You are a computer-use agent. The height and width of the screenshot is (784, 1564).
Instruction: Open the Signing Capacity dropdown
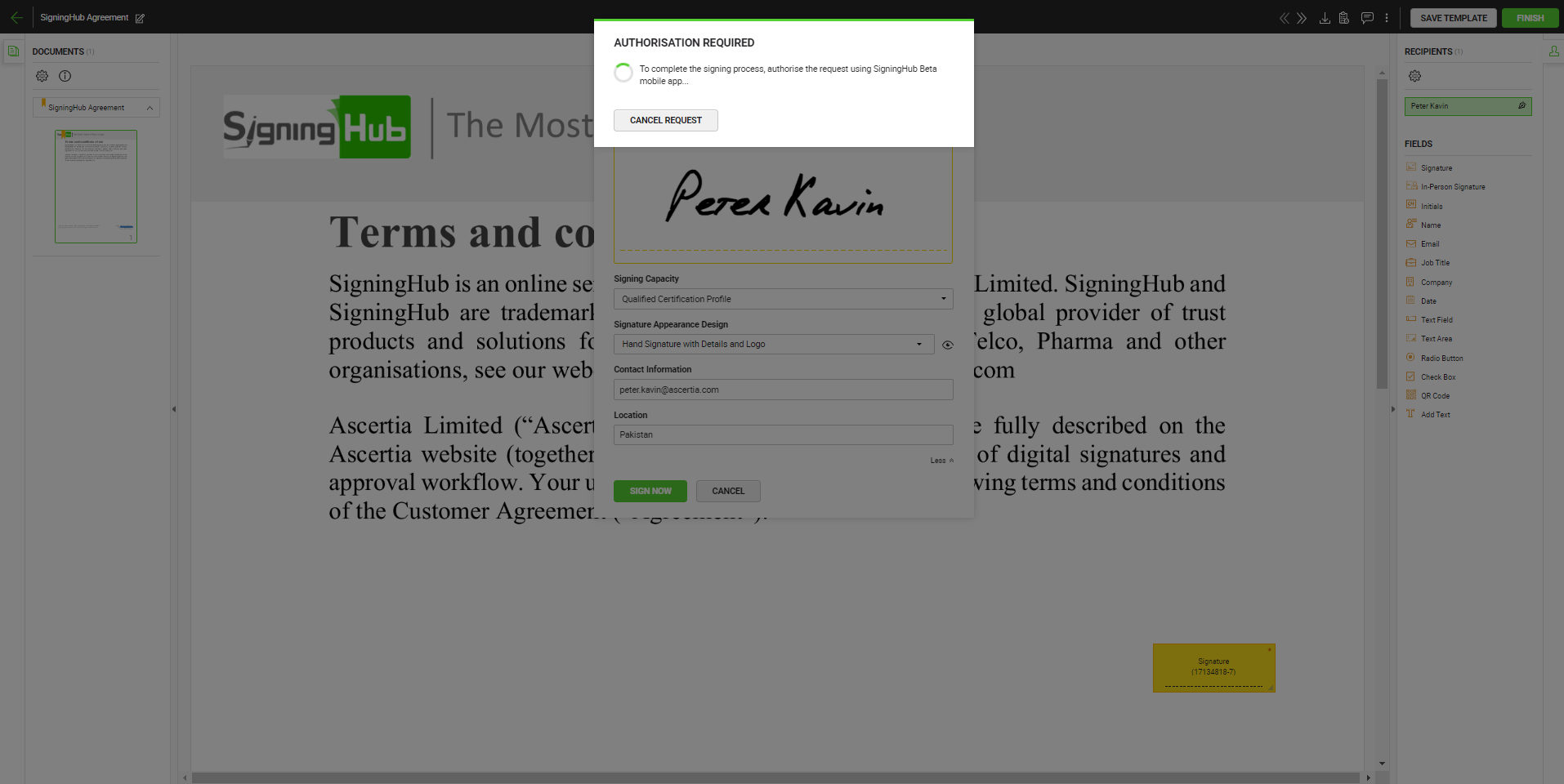[782, 299]
